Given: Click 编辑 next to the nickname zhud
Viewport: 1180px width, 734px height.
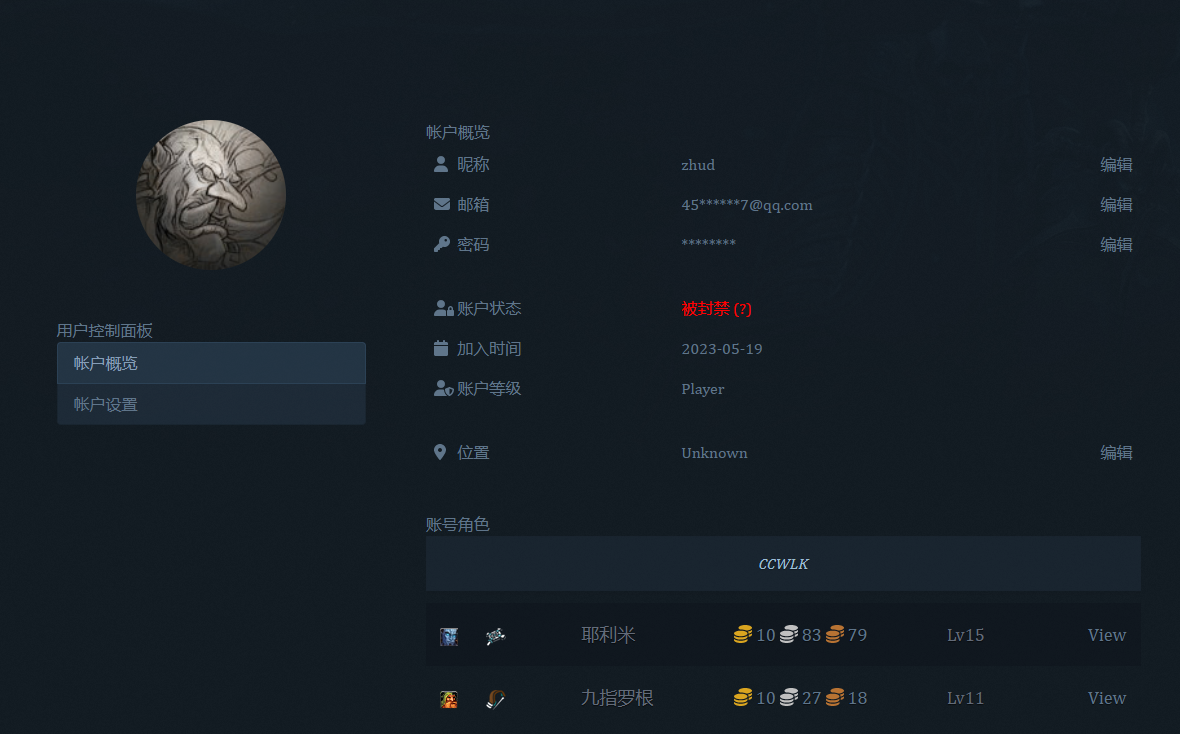Looking at the screenshot, I should coord(1116,164).
